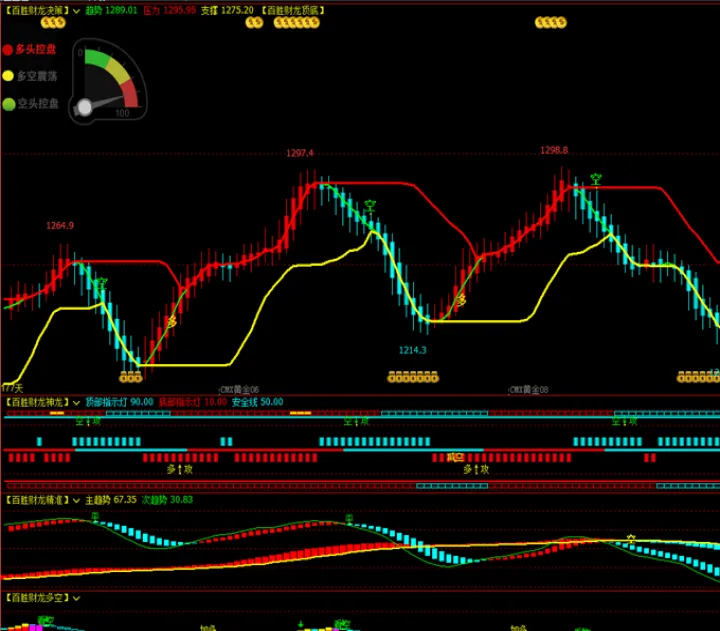Expand the 百胜财龙神龙 indicator dropdown
This screenshot has height=631, width=720.
(x=75, y=401)
